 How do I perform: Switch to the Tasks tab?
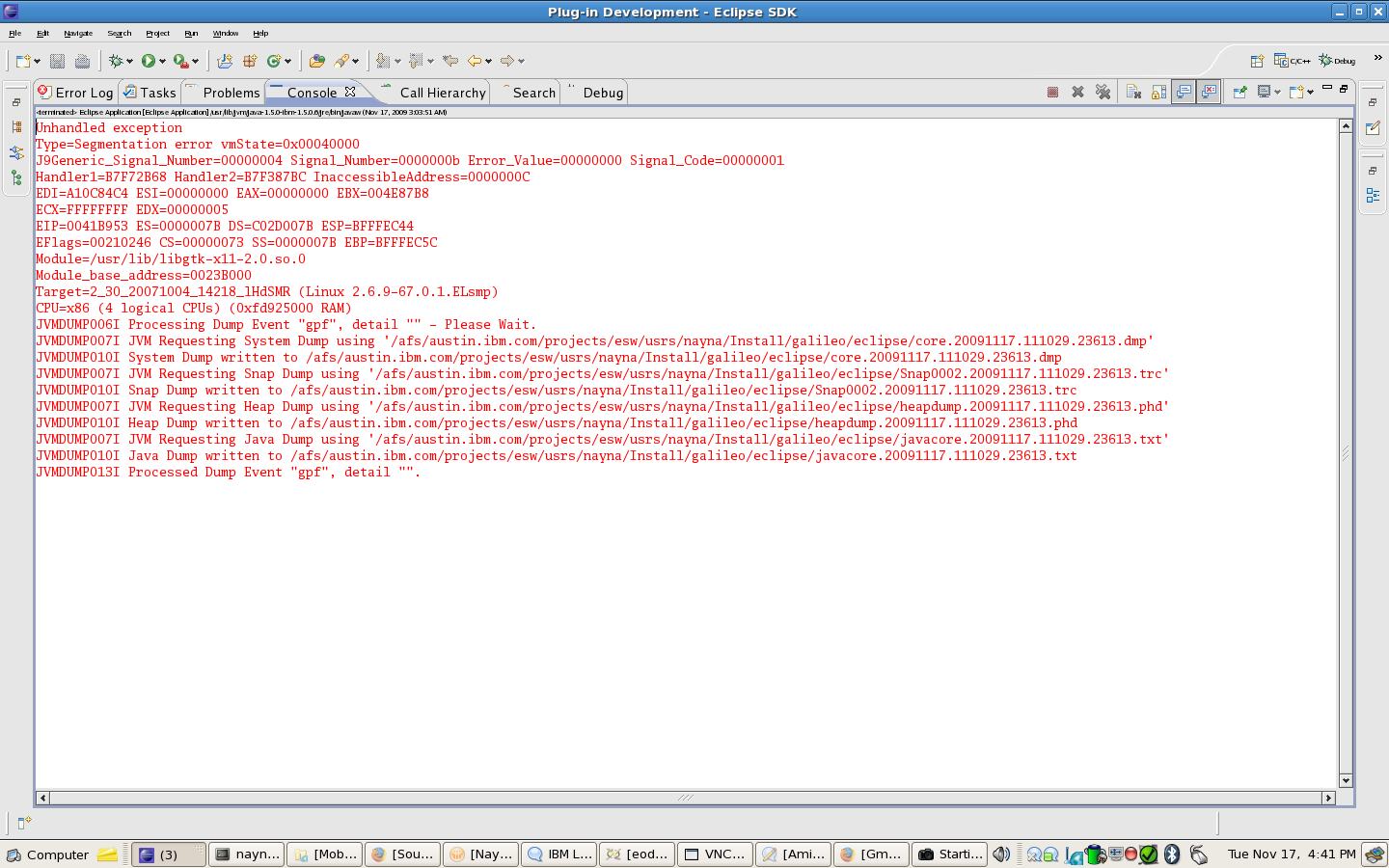click(150, 93)
